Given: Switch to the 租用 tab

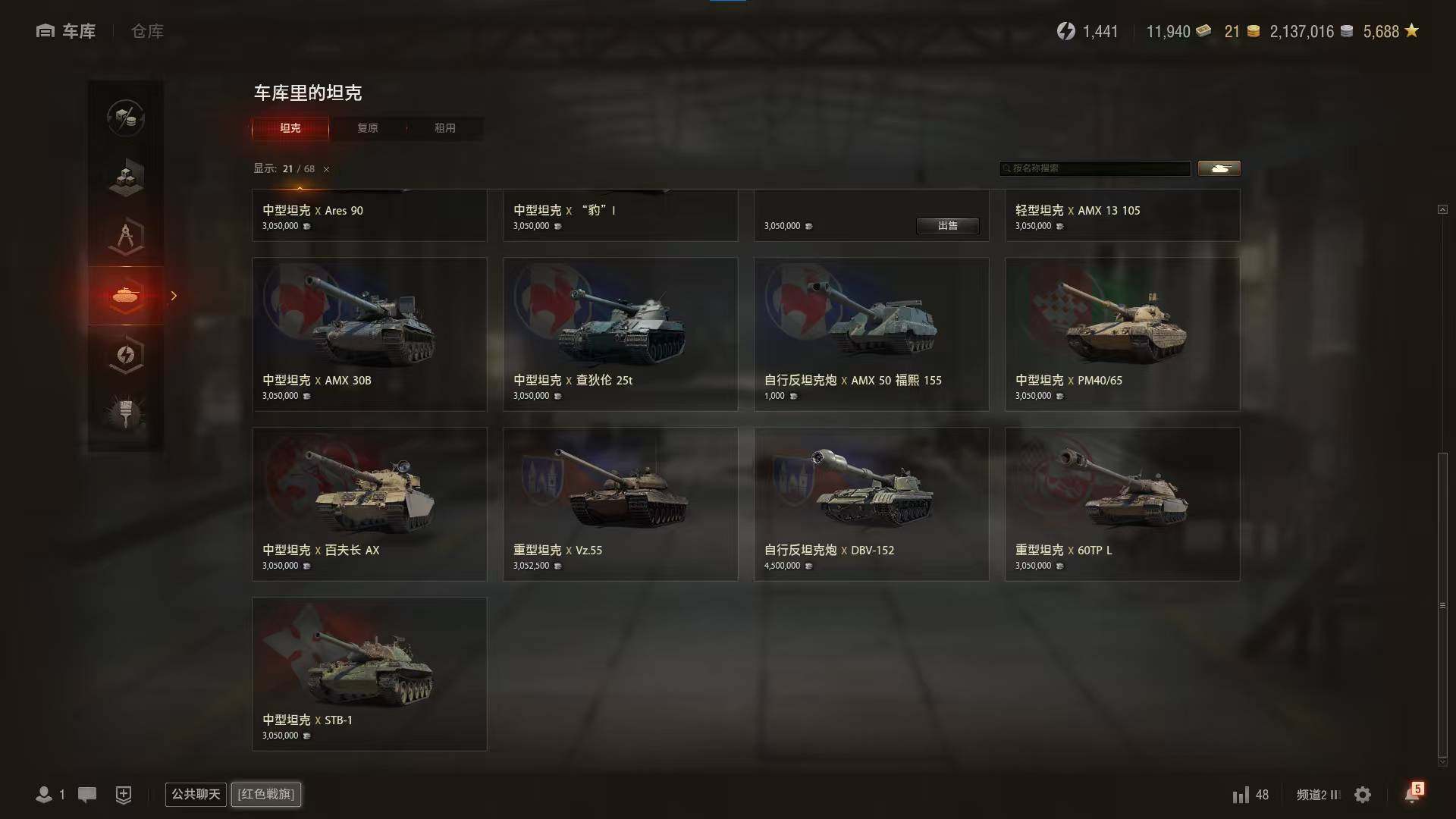Looking at the screenshot, I should click(445, 128).
